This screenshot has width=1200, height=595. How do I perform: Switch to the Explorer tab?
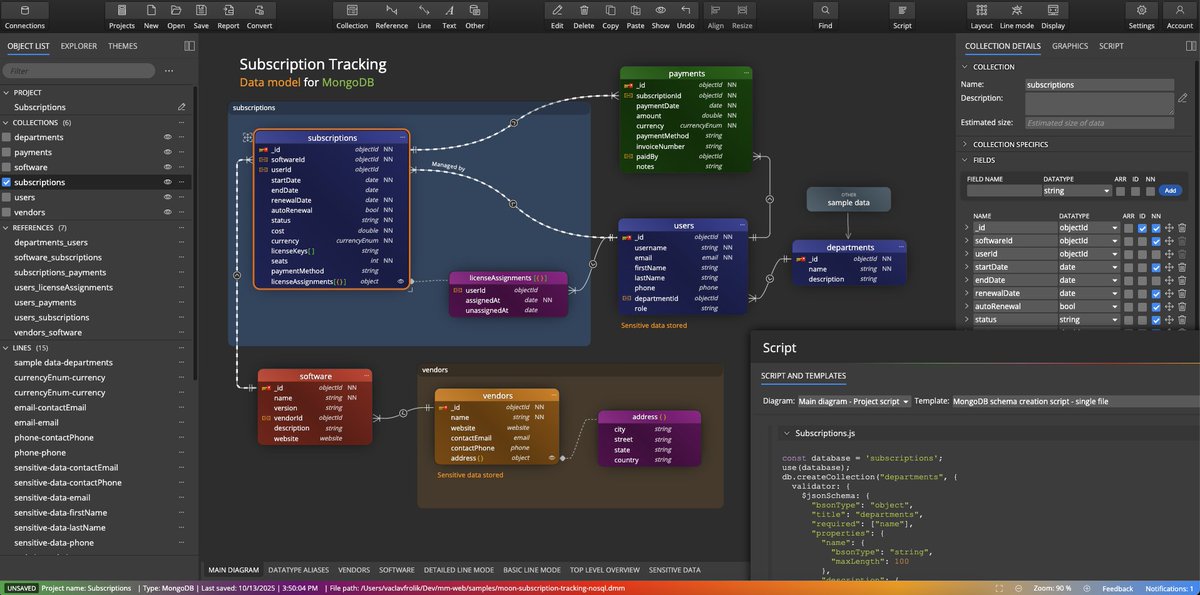click(79, 46)
